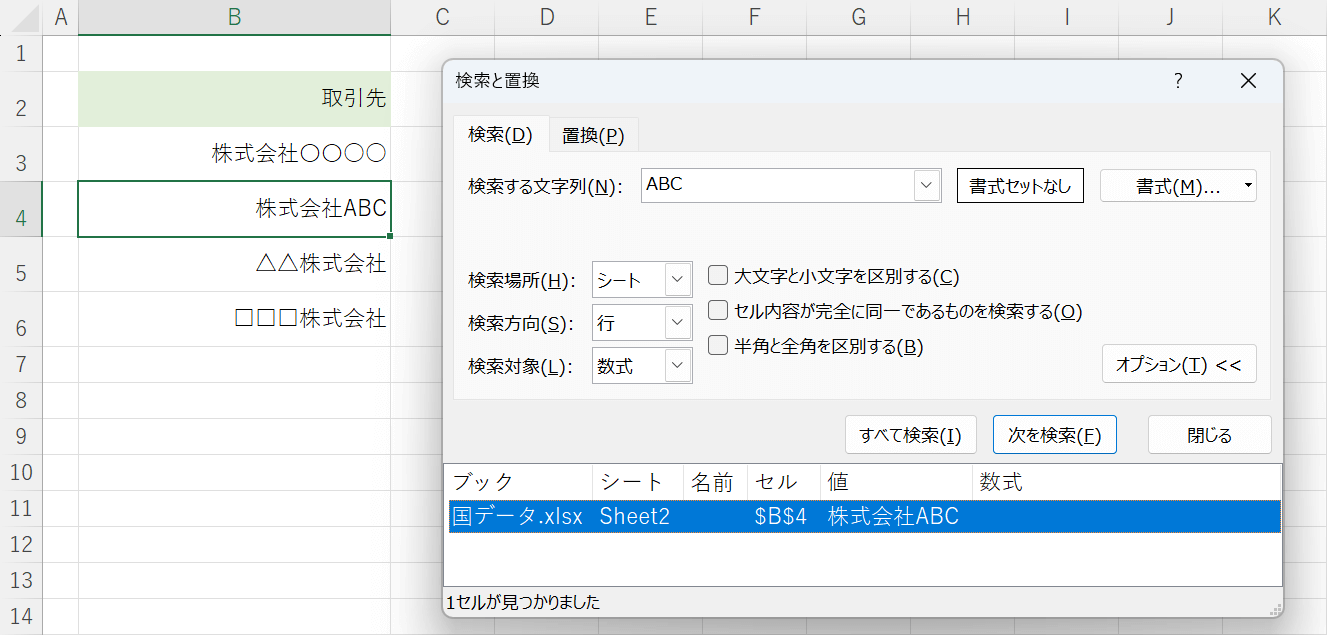Click the 検索する文字列 input field
This screenshot has height=635, width=1327.
pos(777,185)
